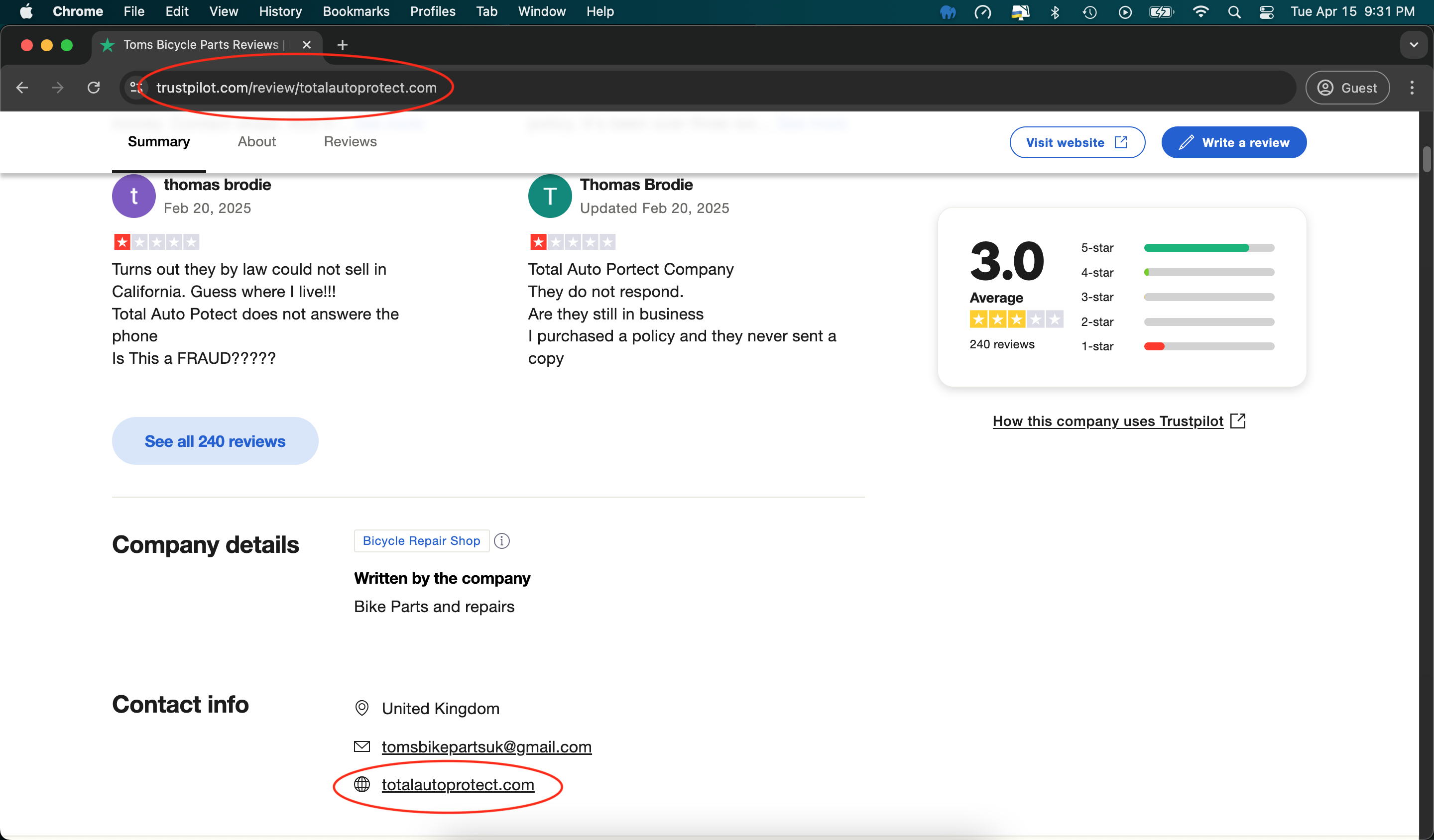
Task: Click the info icon next to Bicycle Repair Shop
Action: [502, 541]
